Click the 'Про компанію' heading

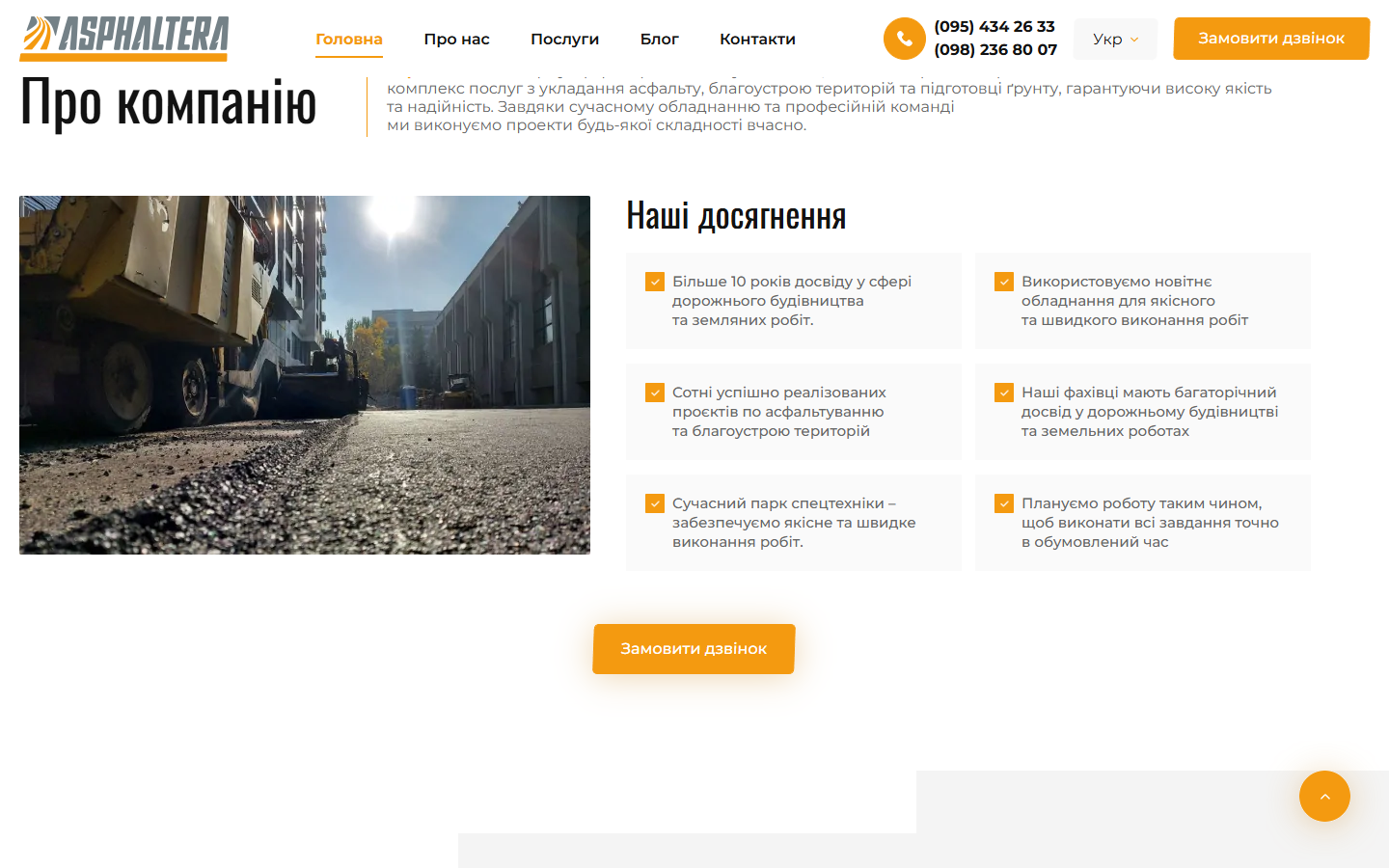[x=169, y=102]
